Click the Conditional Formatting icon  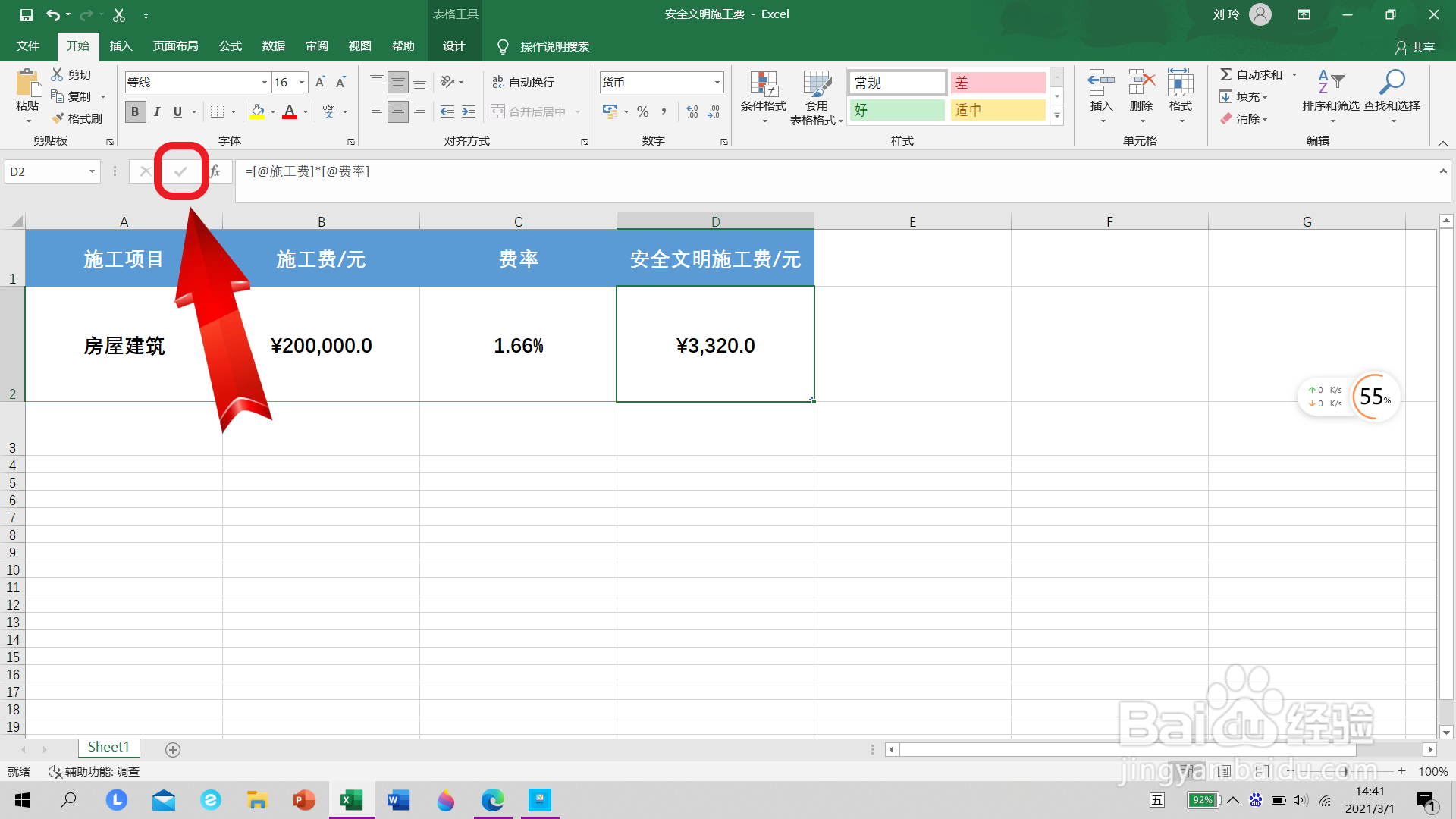[764, 84]
